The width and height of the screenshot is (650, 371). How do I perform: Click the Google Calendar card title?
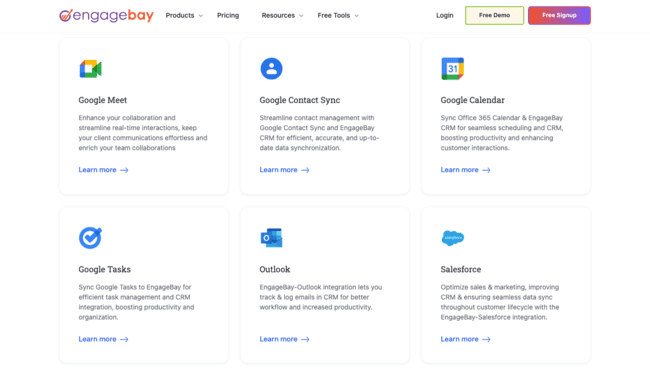click(x=473, y=100)
